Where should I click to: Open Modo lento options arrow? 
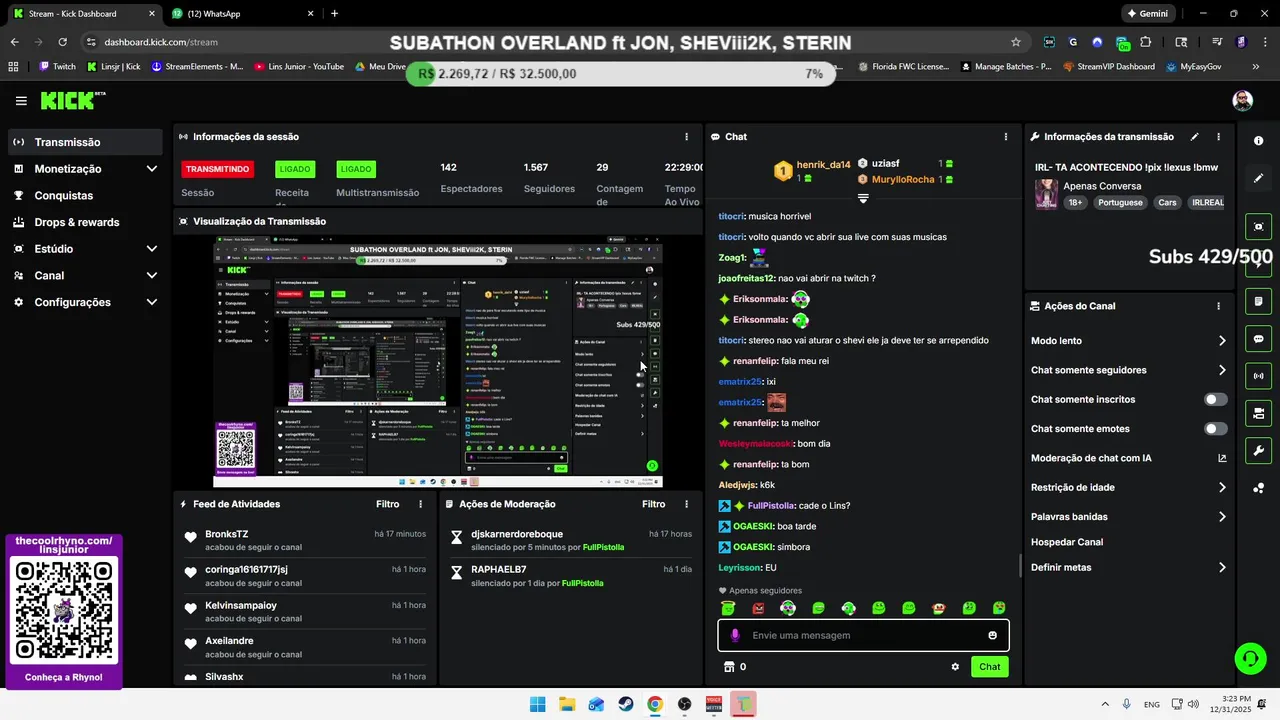click(1222, 341)
